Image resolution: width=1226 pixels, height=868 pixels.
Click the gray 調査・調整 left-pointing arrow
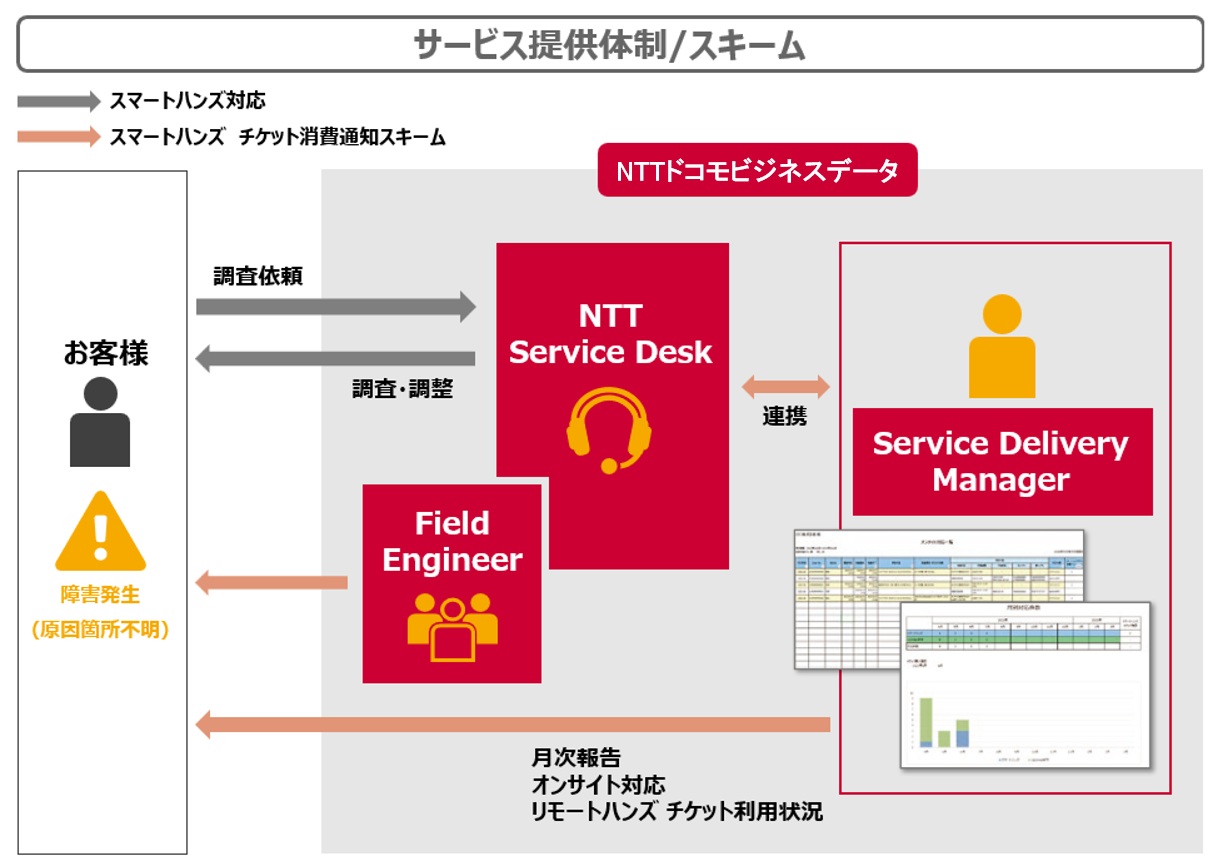point(336,358)
